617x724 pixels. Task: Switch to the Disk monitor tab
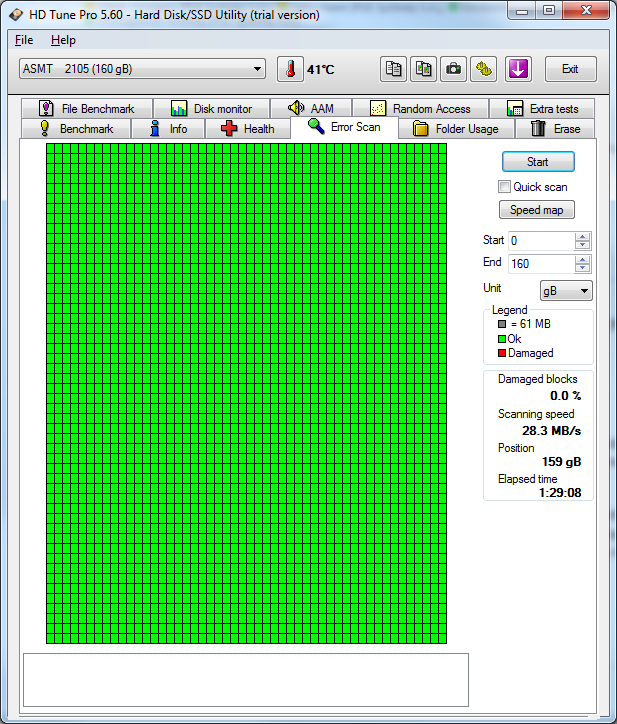212,109
